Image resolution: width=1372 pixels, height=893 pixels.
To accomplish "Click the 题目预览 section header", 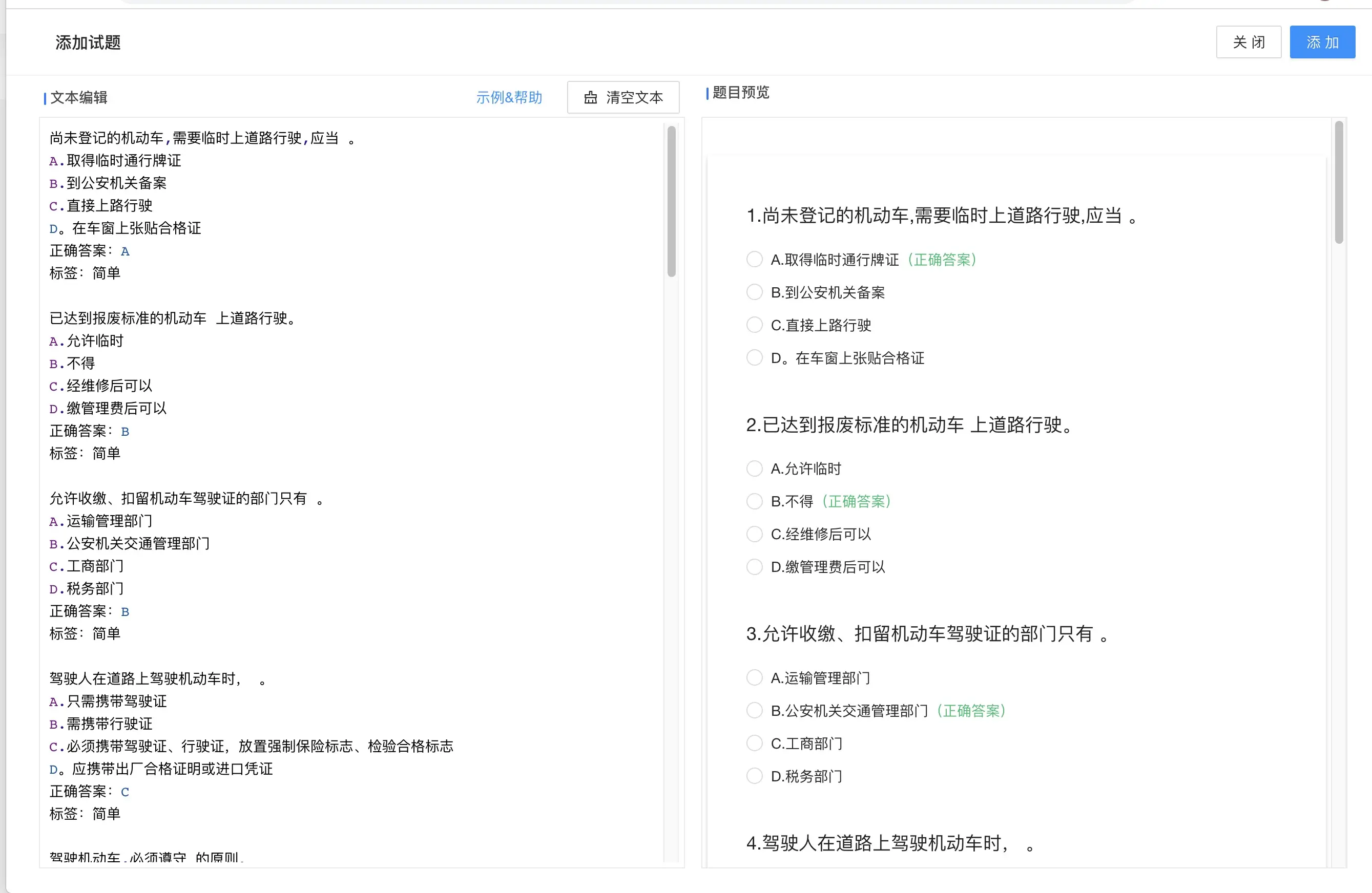I will tap(741, 93).
